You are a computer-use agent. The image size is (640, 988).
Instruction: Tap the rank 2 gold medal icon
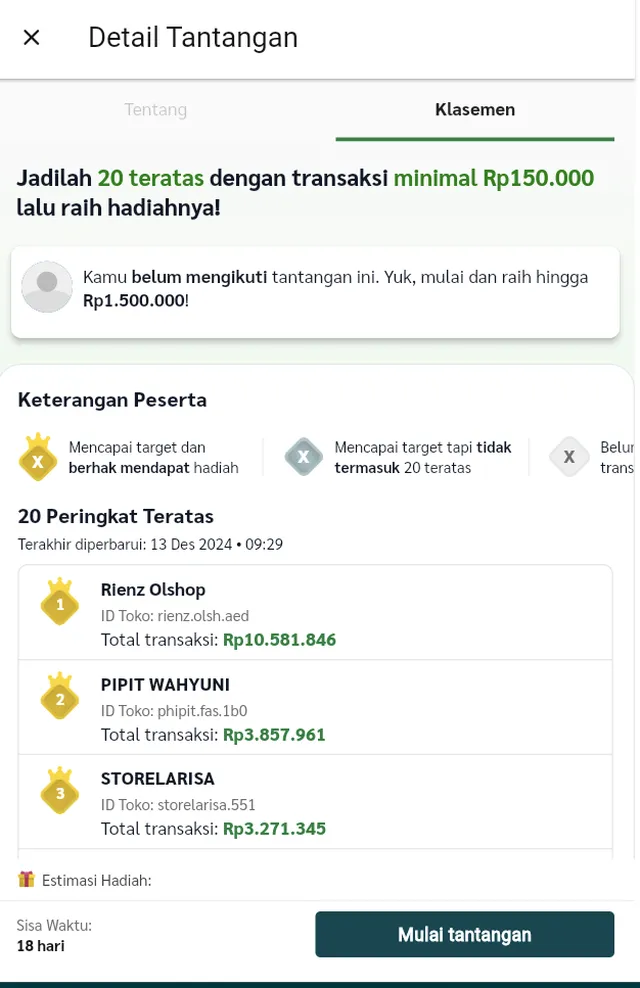pyautogui.click(x=60, y=697)
